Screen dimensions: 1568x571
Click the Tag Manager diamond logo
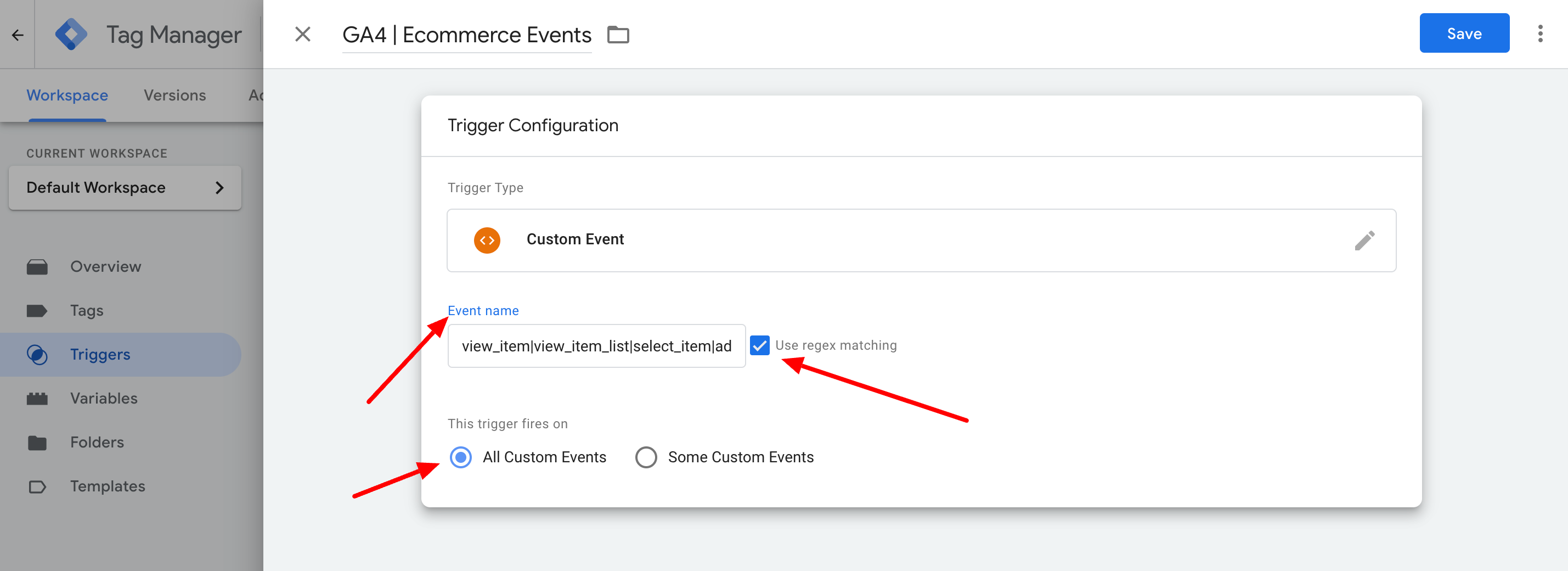71,34
